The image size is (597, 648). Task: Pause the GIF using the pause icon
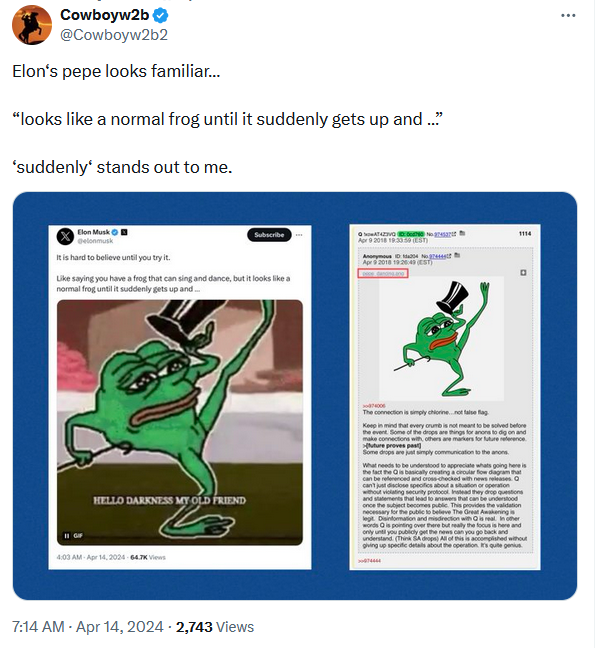67,536
